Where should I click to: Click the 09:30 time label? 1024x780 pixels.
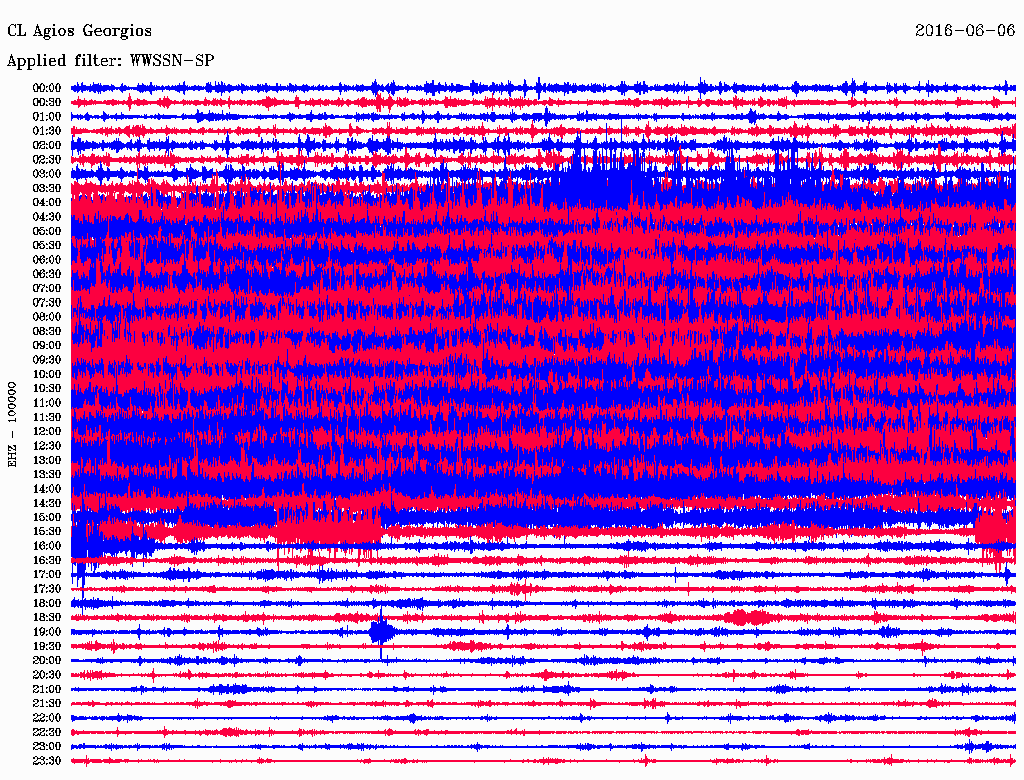coord(47,360)
